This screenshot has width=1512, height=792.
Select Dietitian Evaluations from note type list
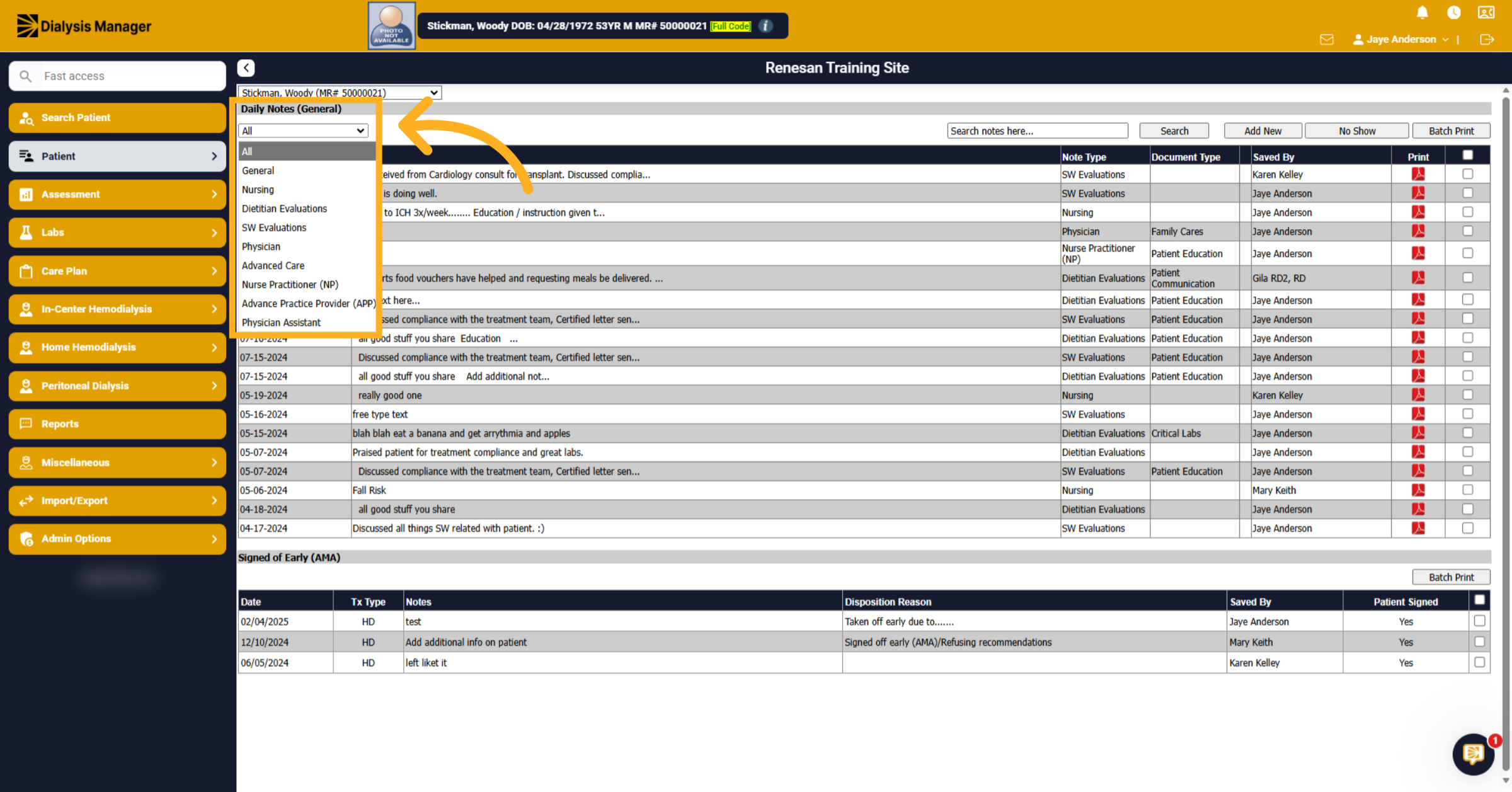307,209
